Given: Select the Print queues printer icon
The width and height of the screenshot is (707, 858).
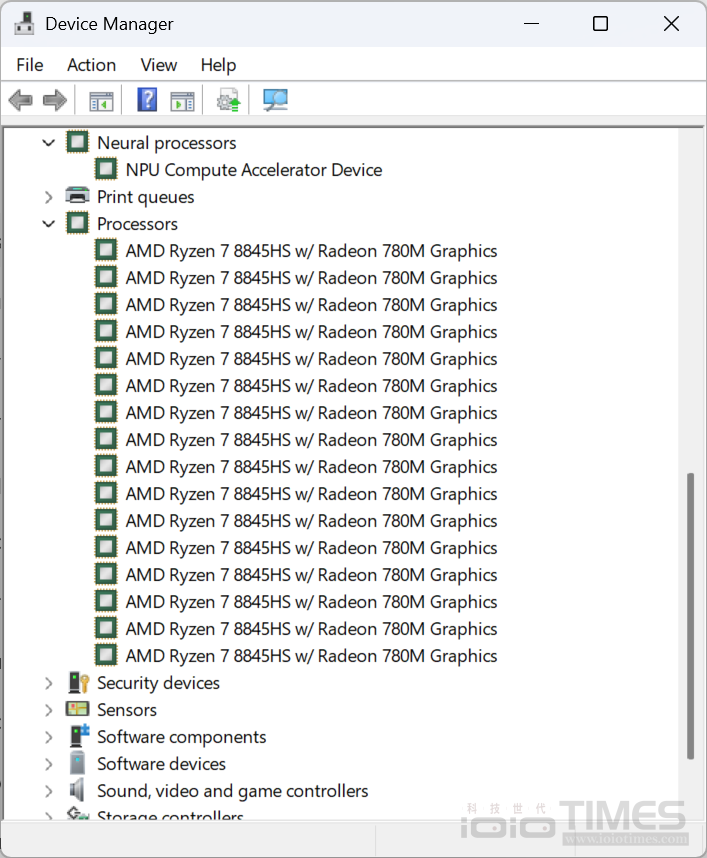Looking at the screenshot, I should pyautogui.click(x=77, y=197).
